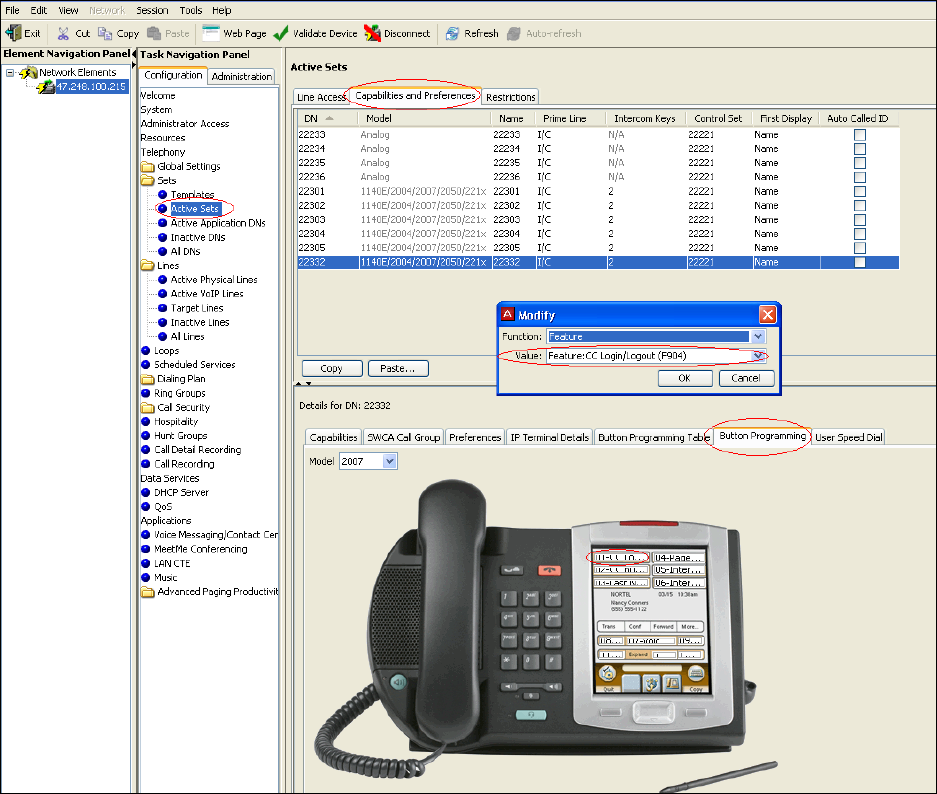Toggle Auto Called ID for DN 22304

click(859, 234)
